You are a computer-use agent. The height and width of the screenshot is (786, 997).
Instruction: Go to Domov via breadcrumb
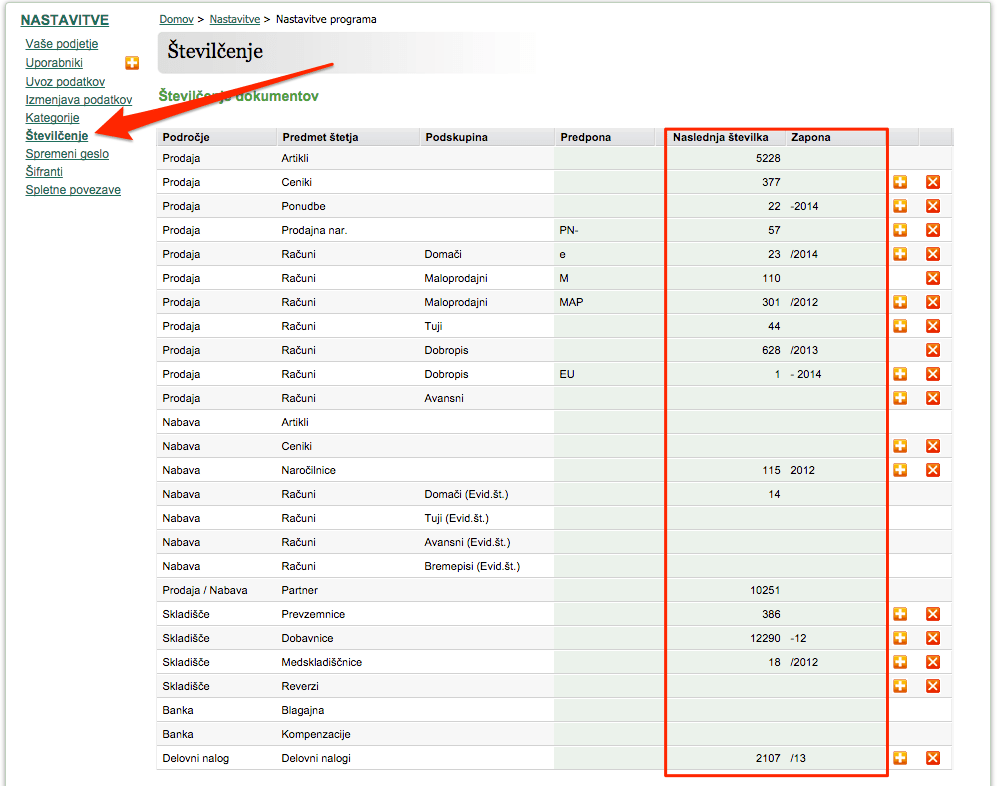pos(176,19)
